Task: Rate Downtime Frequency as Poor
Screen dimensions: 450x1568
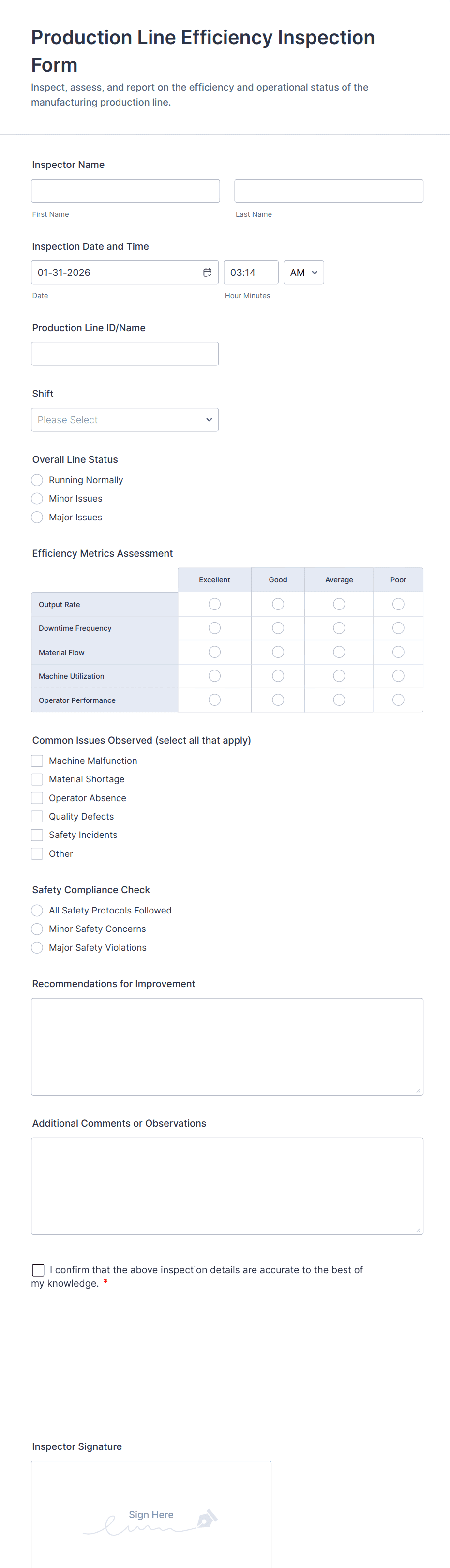Action: (x=398, y=627)
